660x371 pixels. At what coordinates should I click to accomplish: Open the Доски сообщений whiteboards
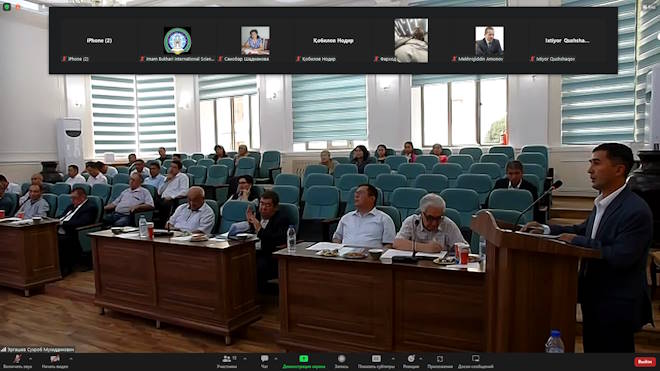[x=476, y=361]
